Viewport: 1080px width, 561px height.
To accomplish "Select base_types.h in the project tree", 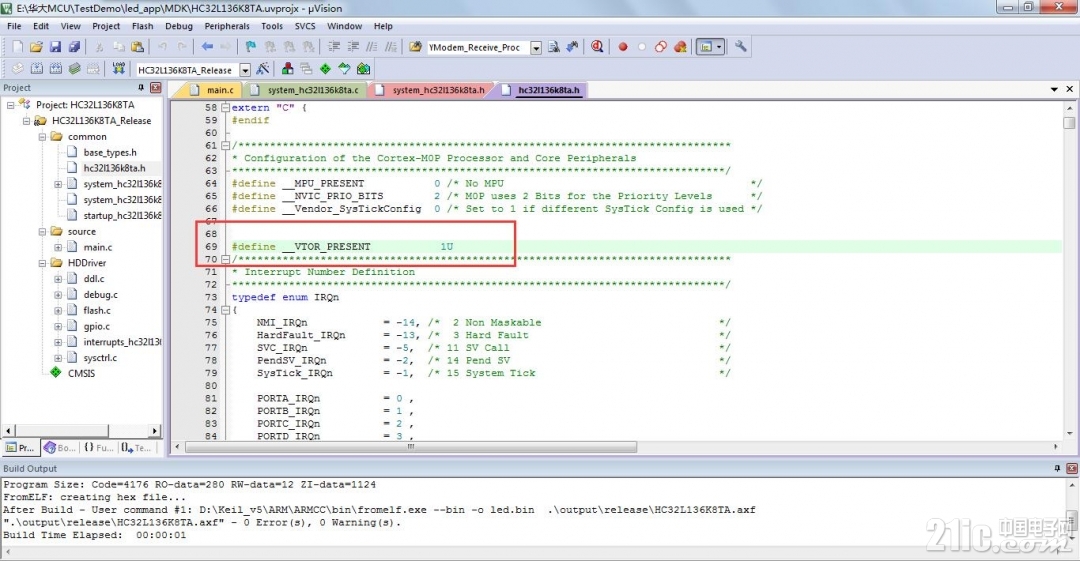I will tap(110, 152).
